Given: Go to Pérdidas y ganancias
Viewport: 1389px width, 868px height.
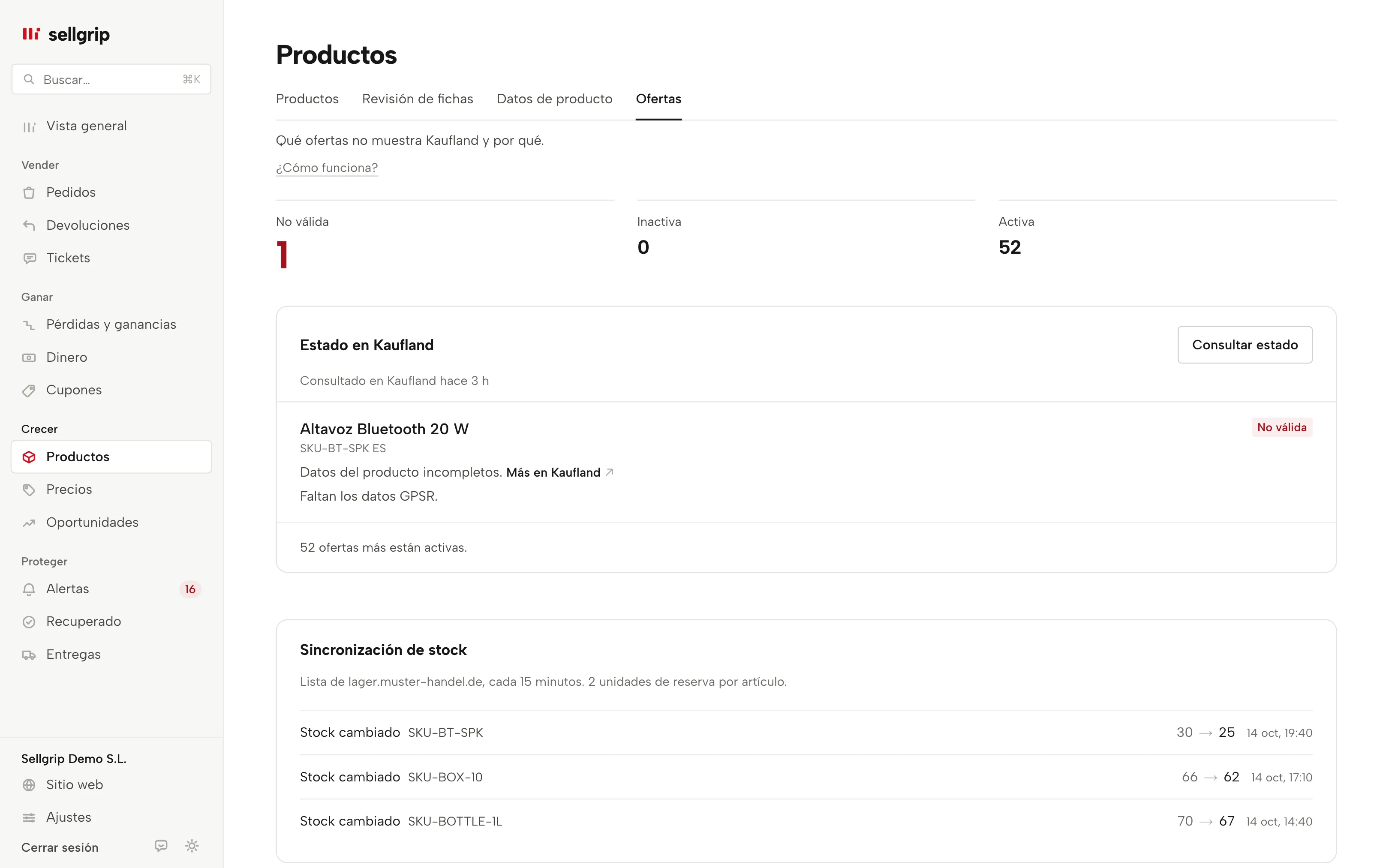Looking at the screenshot, I should tap(111, 325).
